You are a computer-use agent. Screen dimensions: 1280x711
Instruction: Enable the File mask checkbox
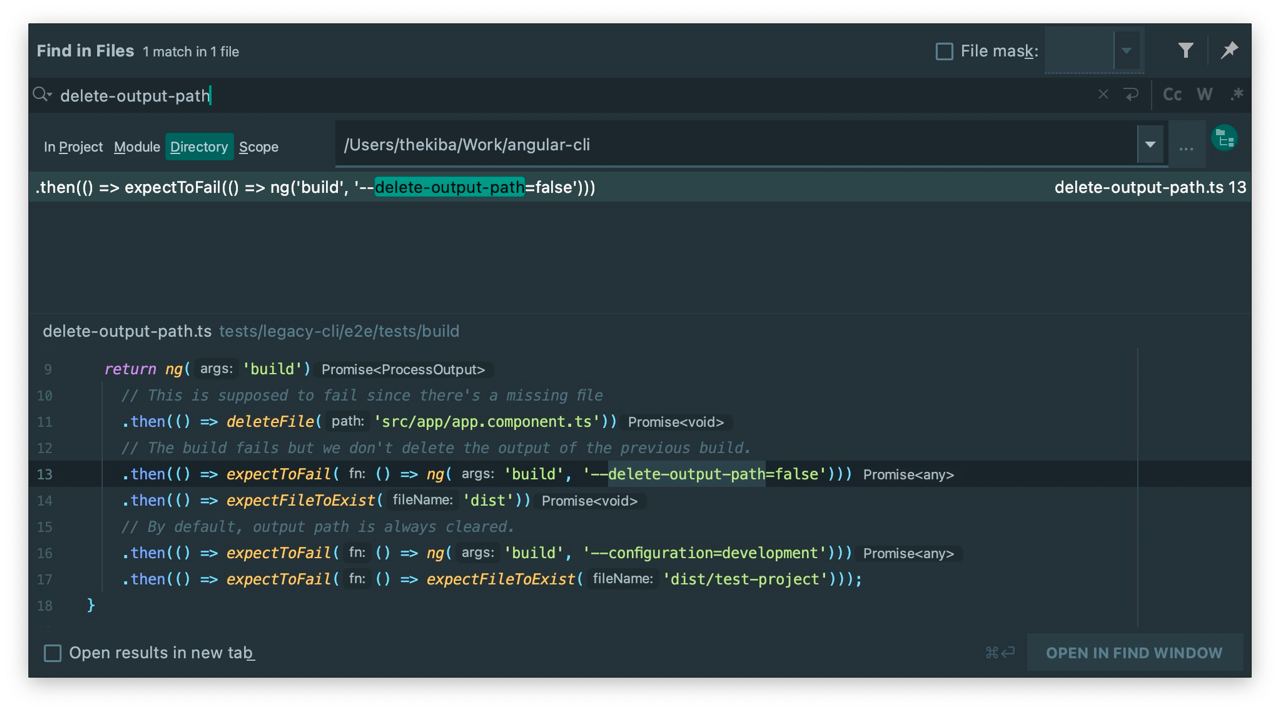tap(944, 51)
